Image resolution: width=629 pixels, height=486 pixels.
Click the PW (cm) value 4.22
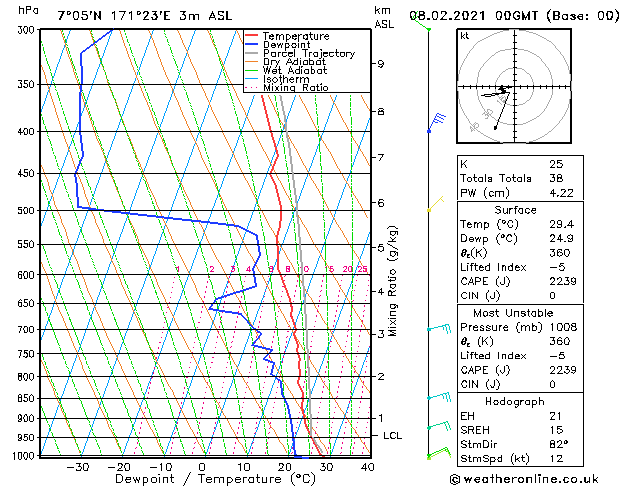561,193
